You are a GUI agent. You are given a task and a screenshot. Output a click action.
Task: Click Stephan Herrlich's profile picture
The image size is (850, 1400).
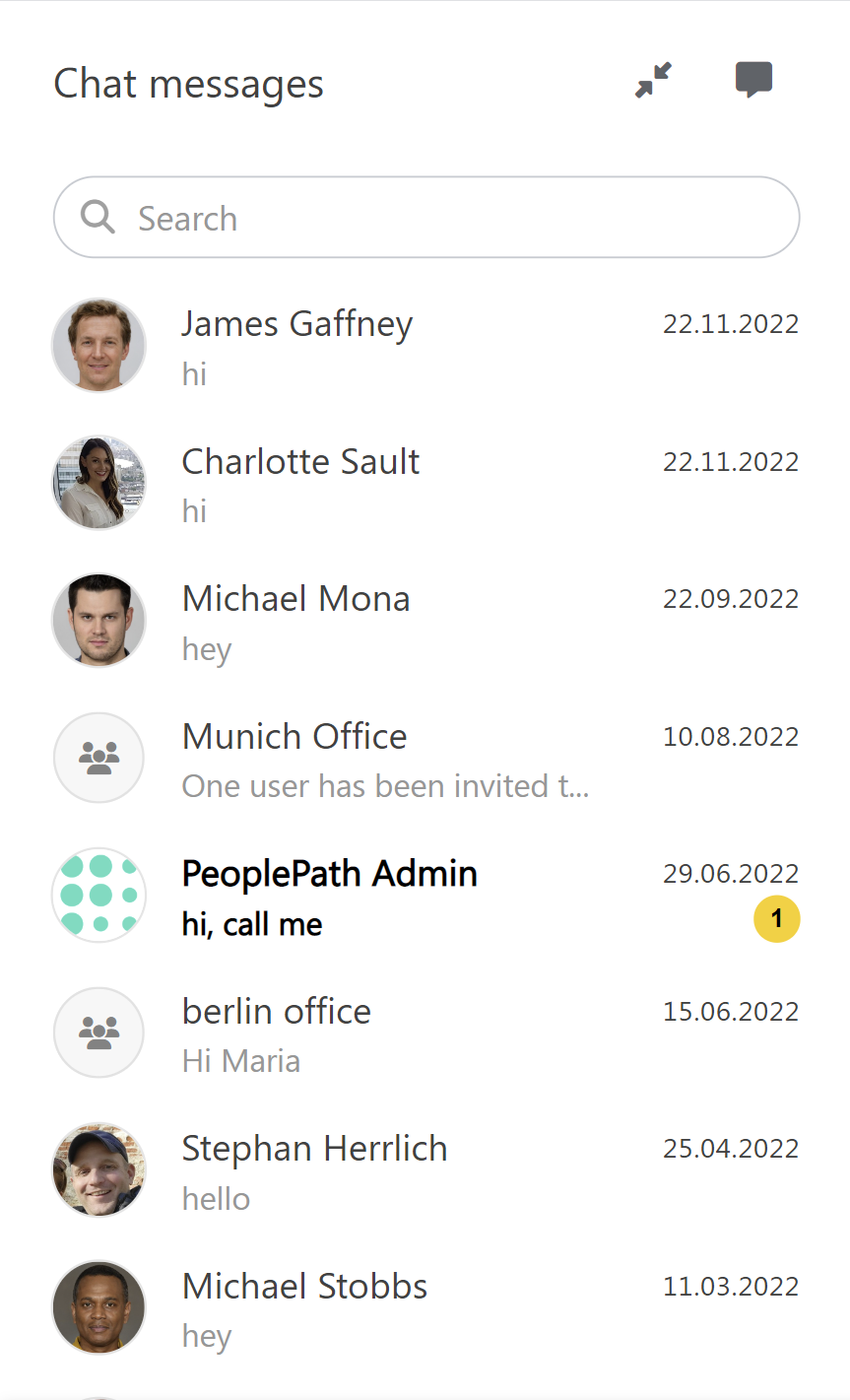click(98, 1168)
